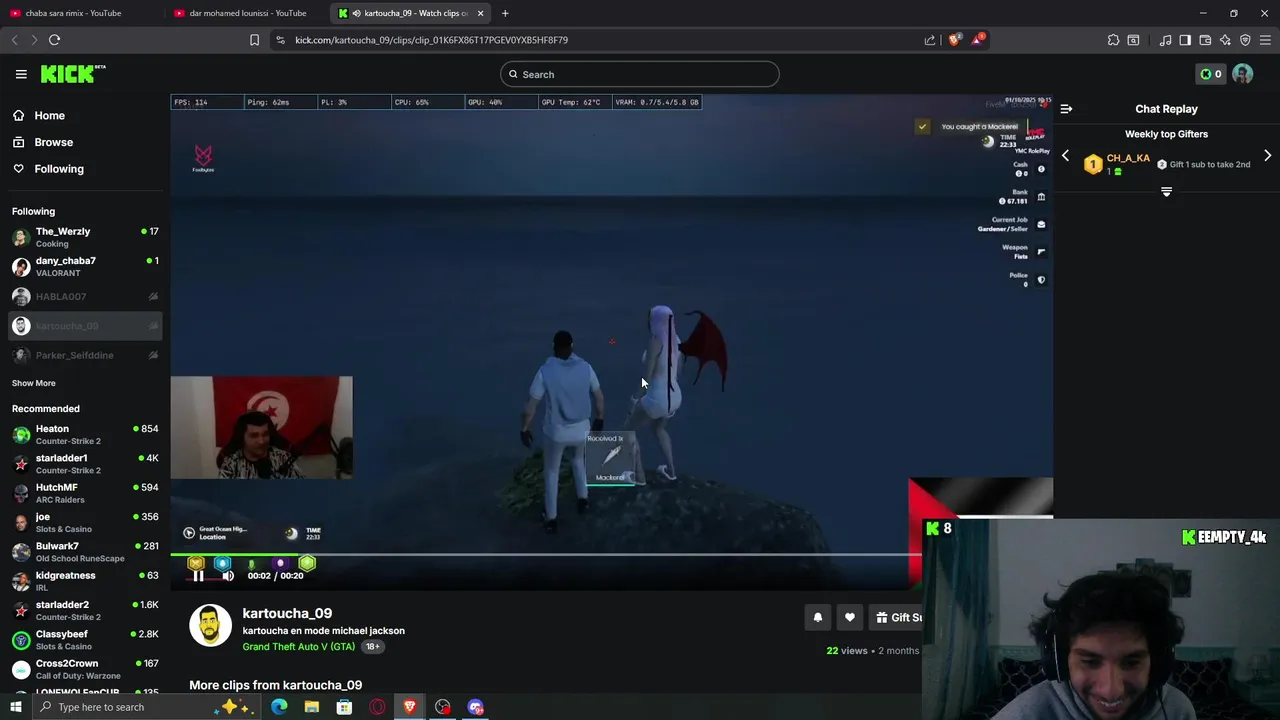Open the hamburger menu beside Kick logo
This screenshot has width=1280, height=720.
[x=21, y=74]
